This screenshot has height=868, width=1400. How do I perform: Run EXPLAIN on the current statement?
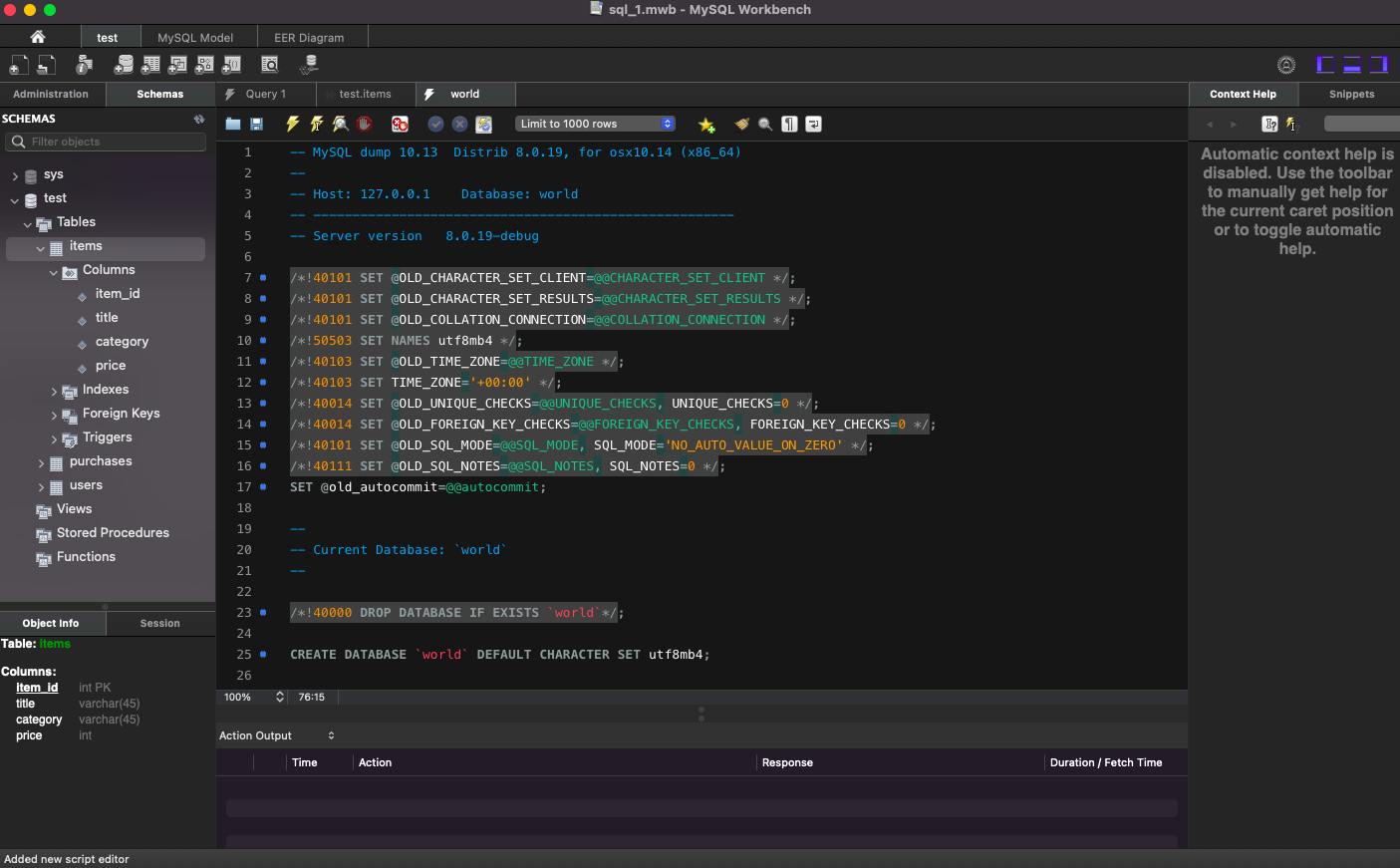pyautogui.click(x=340, y=124)
